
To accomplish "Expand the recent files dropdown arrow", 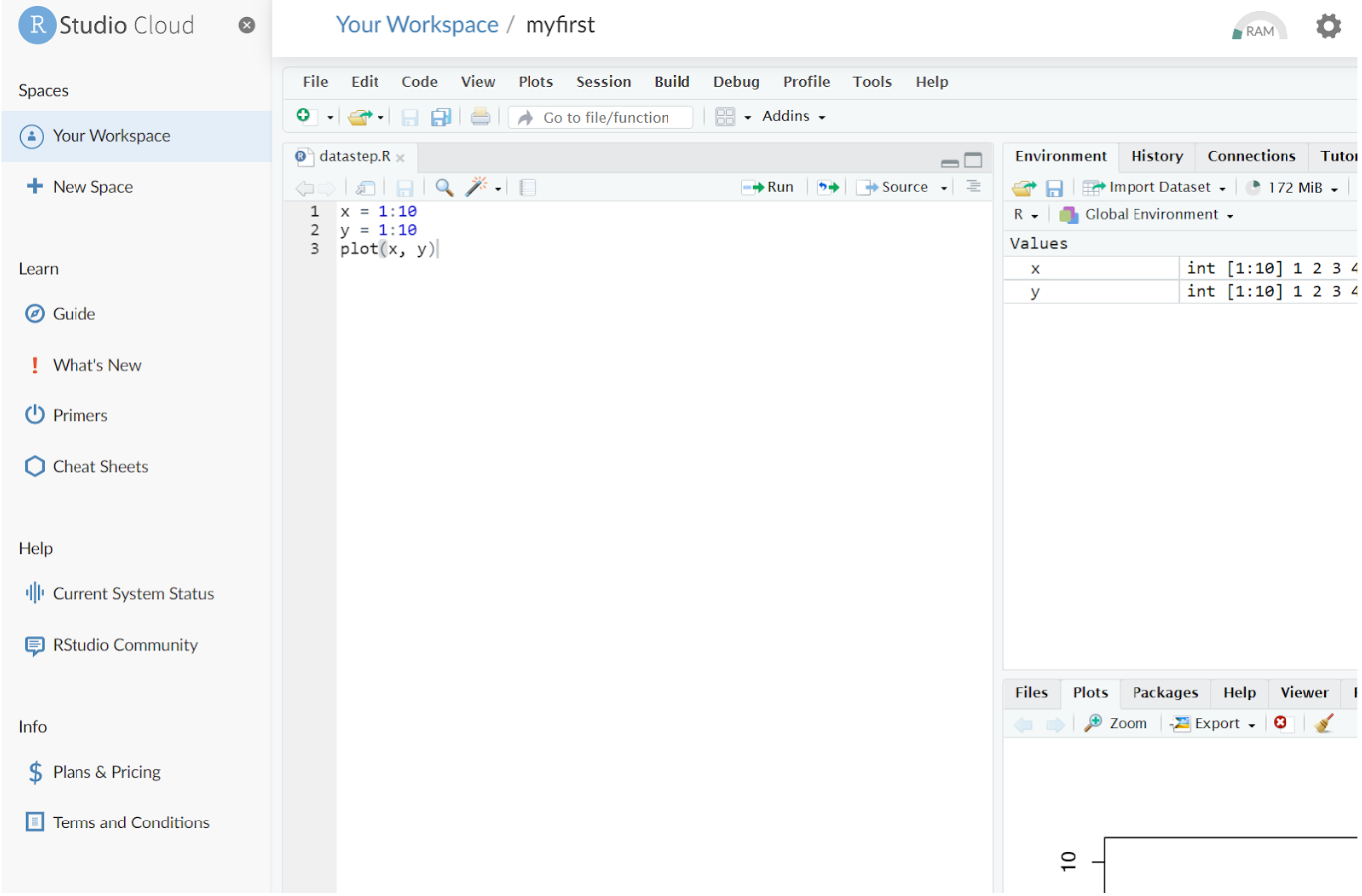I will tap(380, 117).
